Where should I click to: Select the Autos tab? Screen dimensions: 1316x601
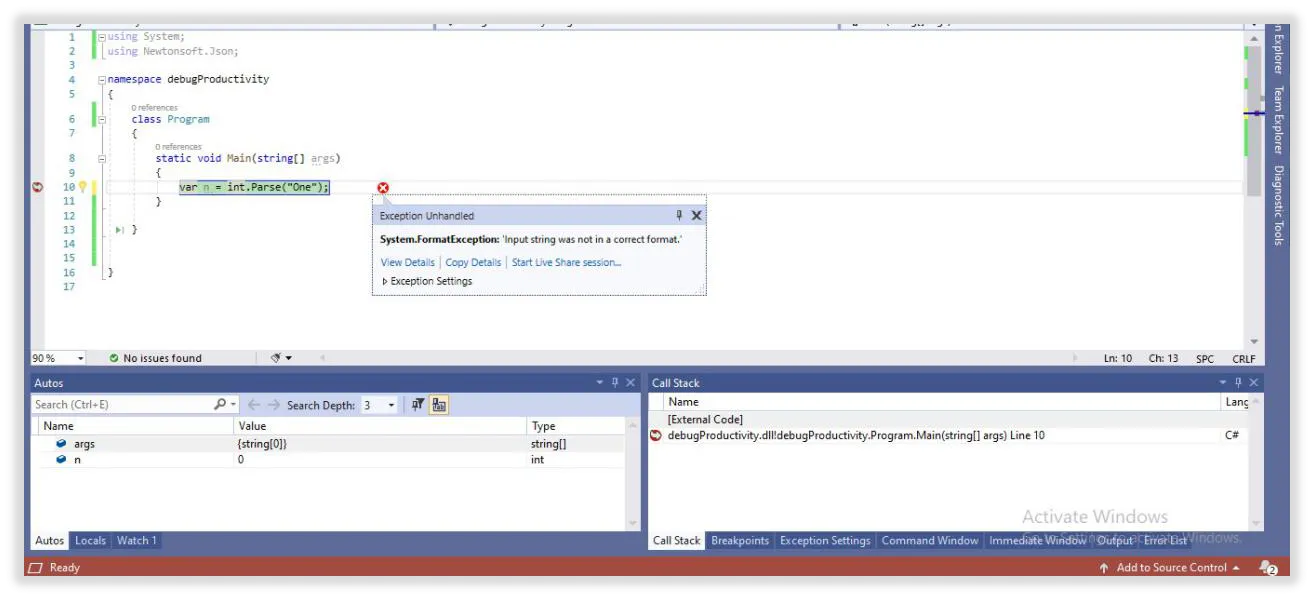click(50, 541)
